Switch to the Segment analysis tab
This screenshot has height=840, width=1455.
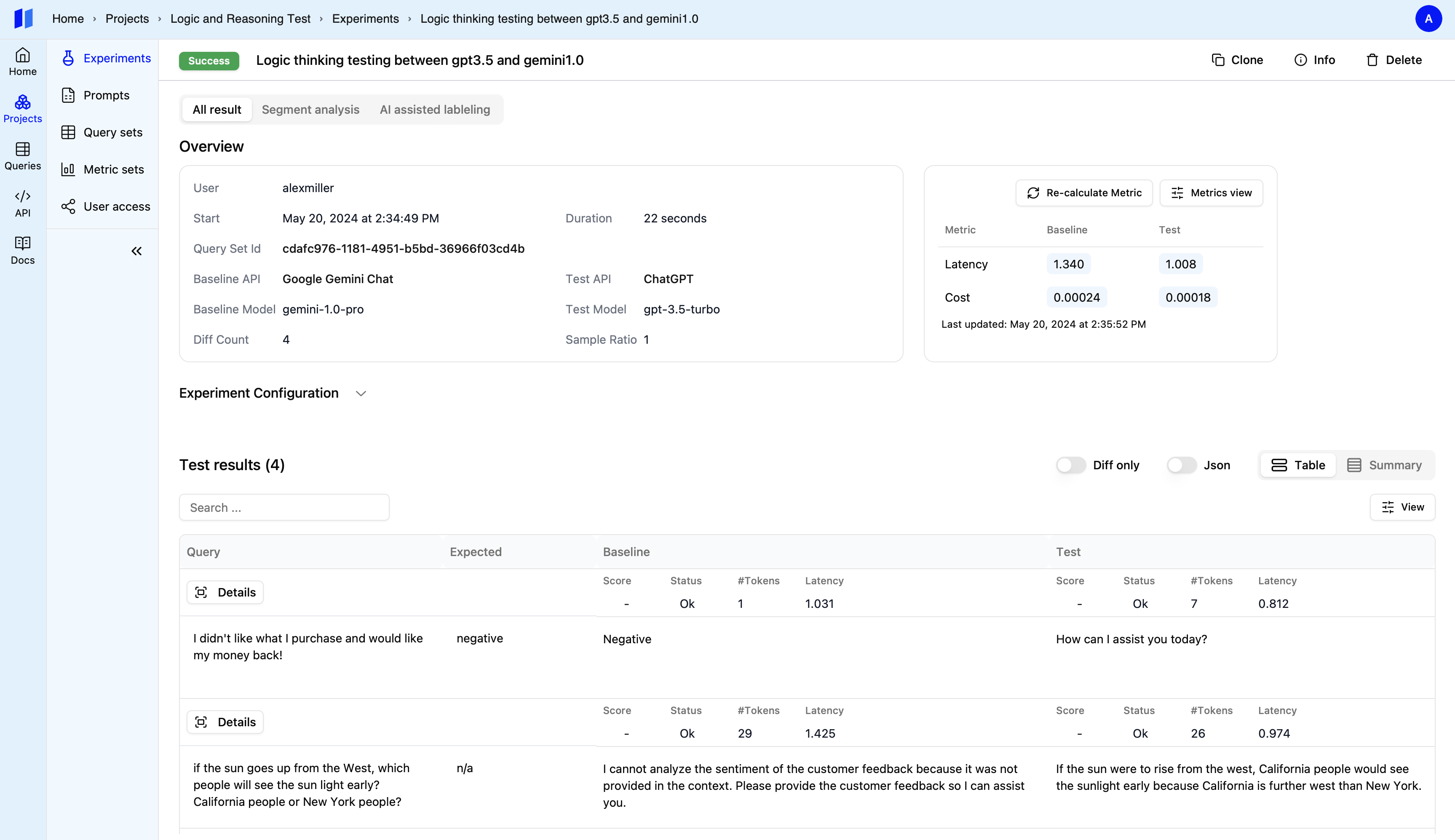310,110
